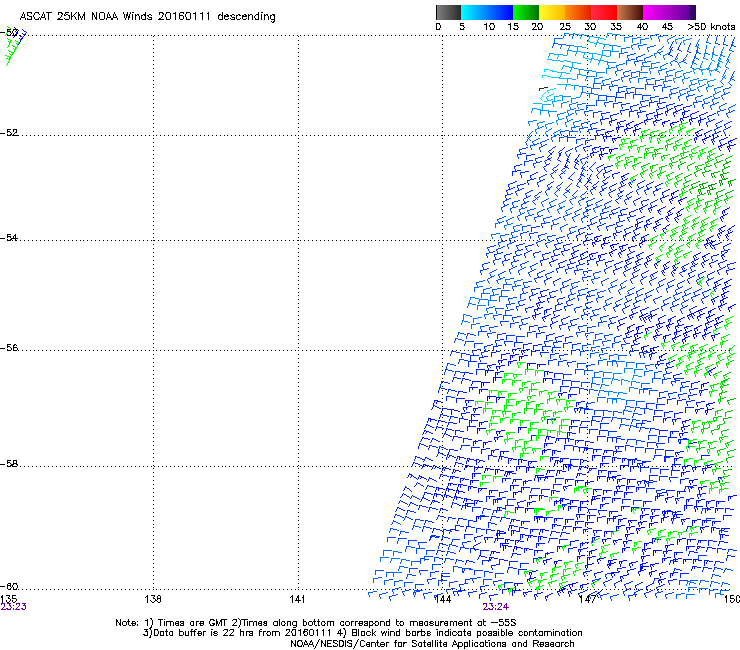The width and height of the screenshot is (740, 650).
Task: Click the legend value '25'
Action: pos(565,27)
